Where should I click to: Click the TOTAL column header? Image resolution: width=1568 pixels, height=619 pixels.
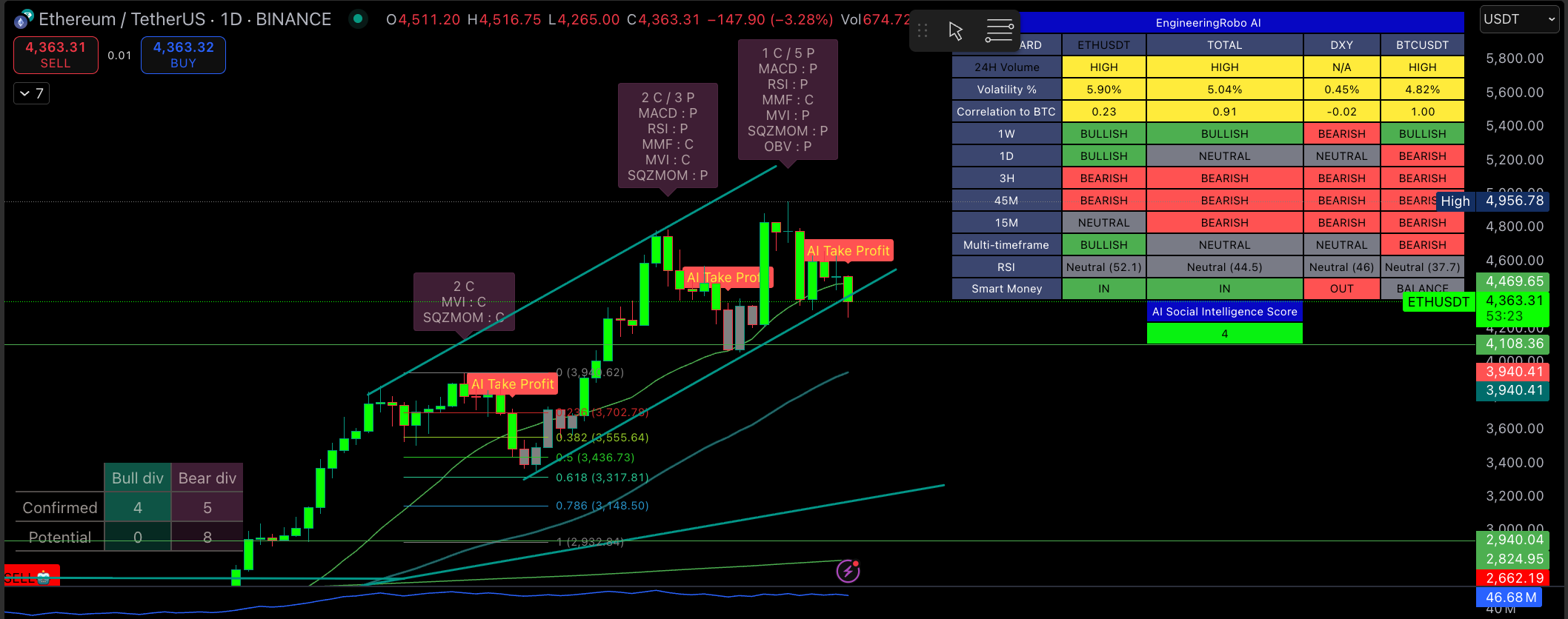(x=1224, y=45)
